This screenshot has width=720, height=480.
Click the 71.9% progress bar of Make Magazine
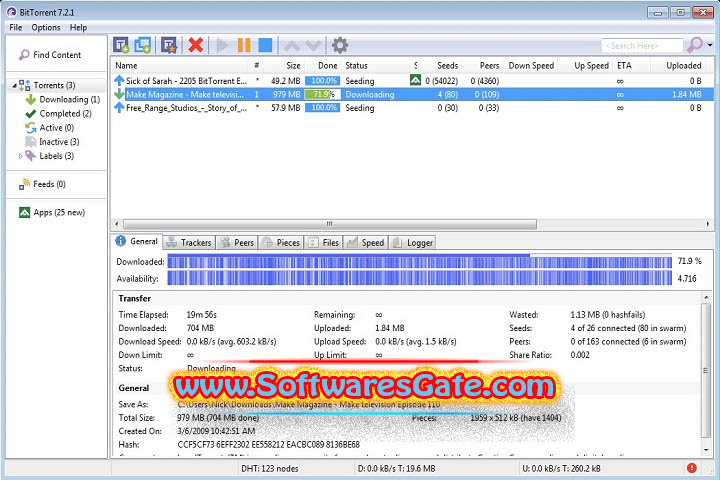[x=322, y=94]
